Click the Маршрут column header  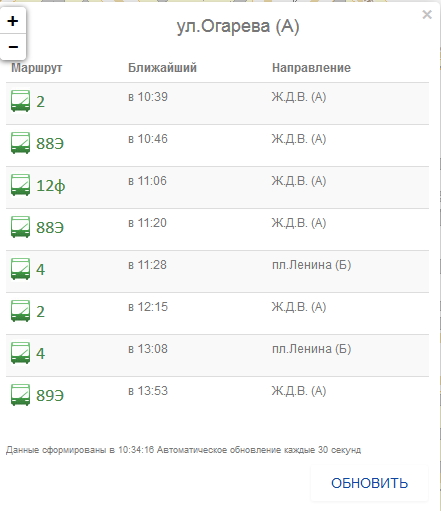37,68
